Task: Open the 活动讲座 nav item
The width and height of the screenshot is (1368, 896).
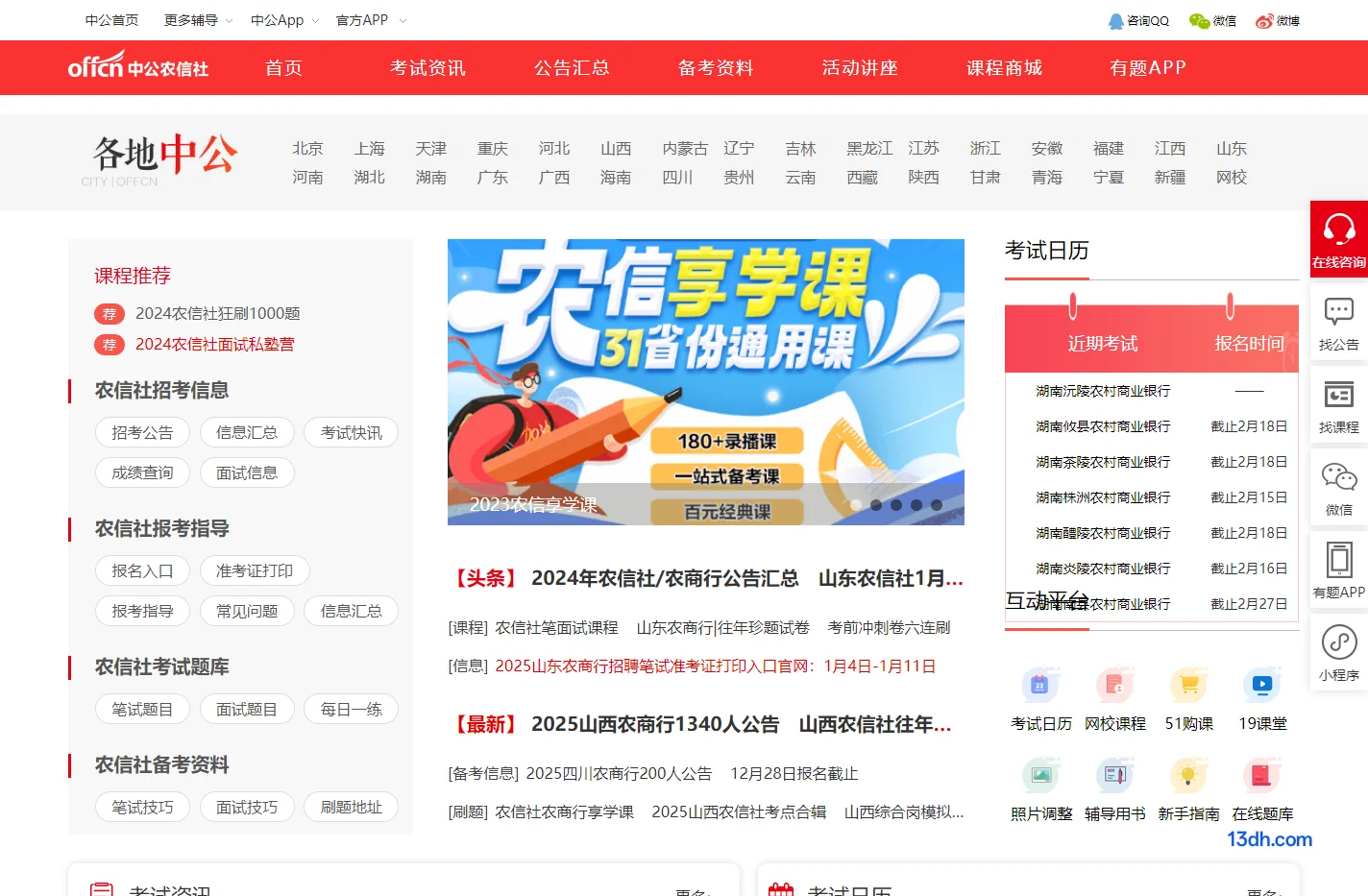Action: (x=860, y=67)
